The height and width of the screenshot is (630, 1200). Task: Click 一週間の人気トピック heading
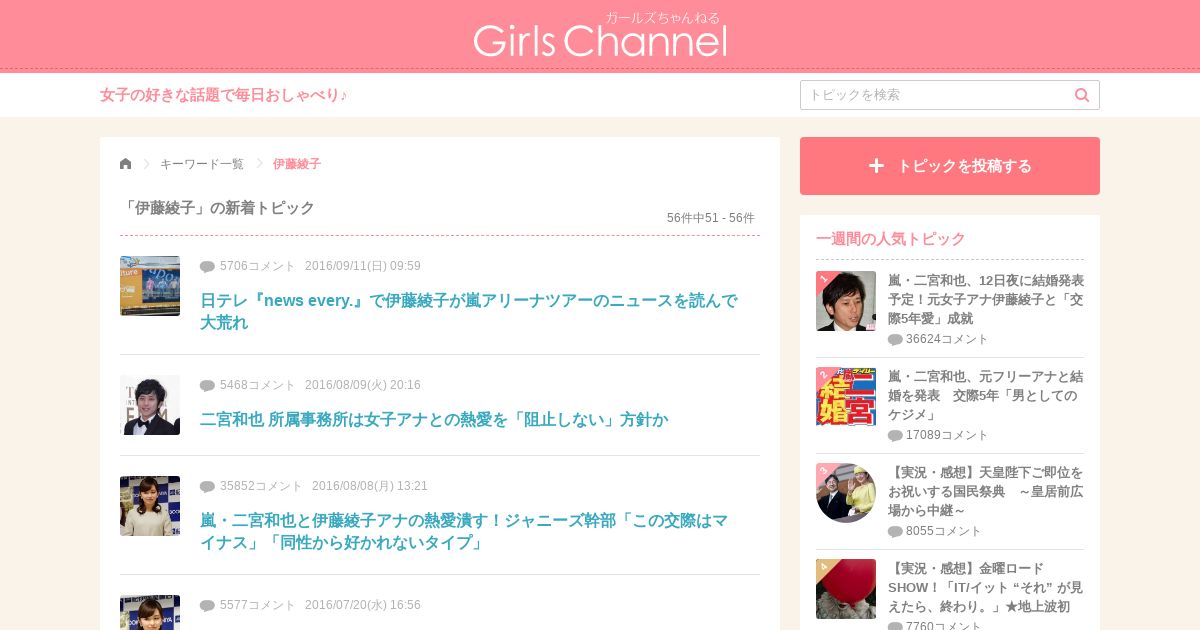(x=891, y=239)
